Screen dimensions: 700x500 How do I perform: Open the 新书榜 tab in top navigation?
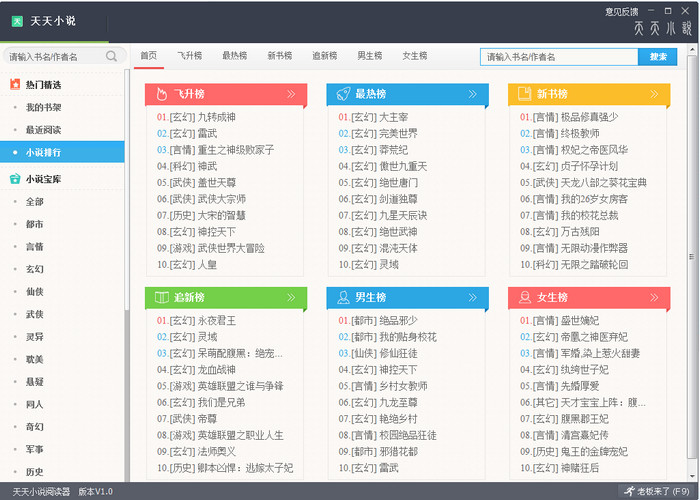279,56
